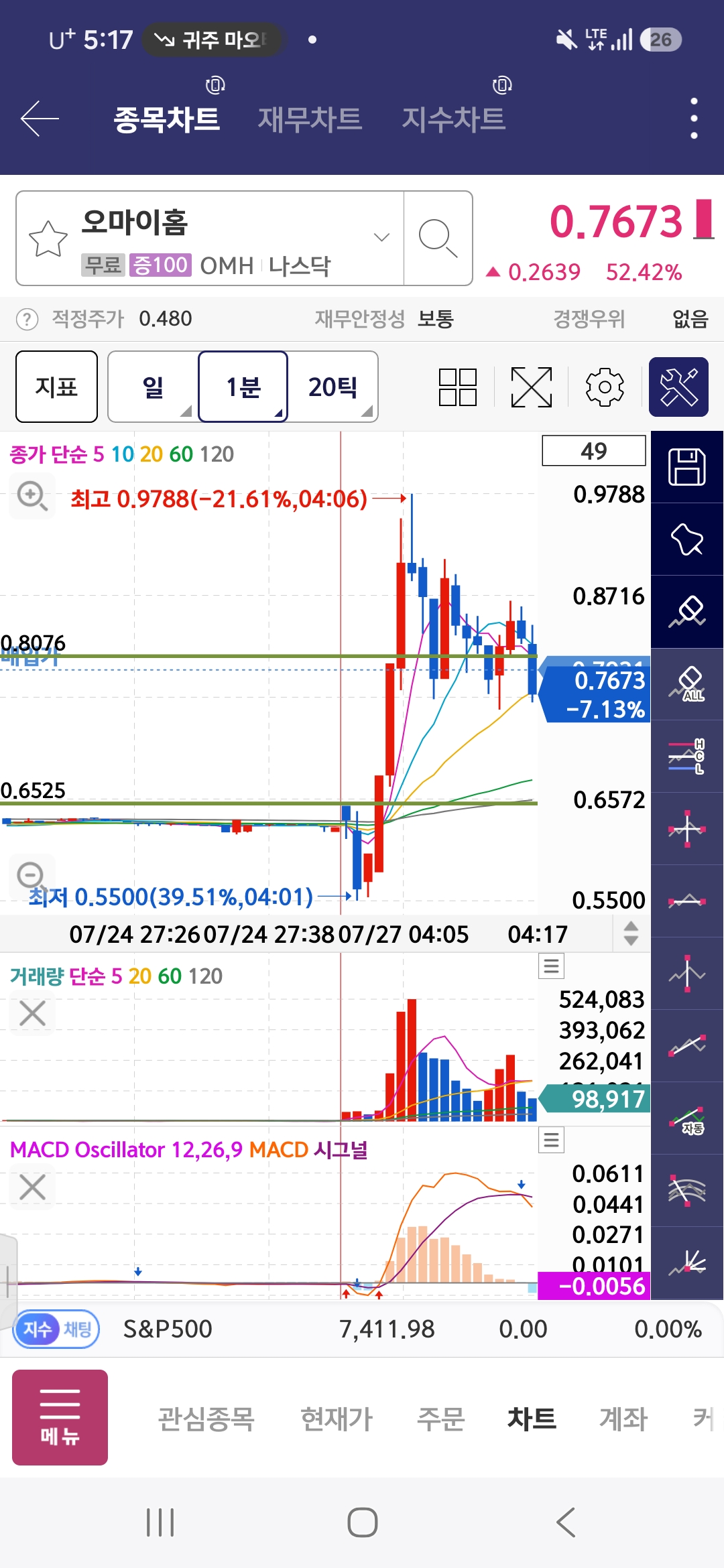Edit the candle count field showing 49
The width and height of the screenshot is (724, 1568).
pyautogui.click(x=594, y=451)
